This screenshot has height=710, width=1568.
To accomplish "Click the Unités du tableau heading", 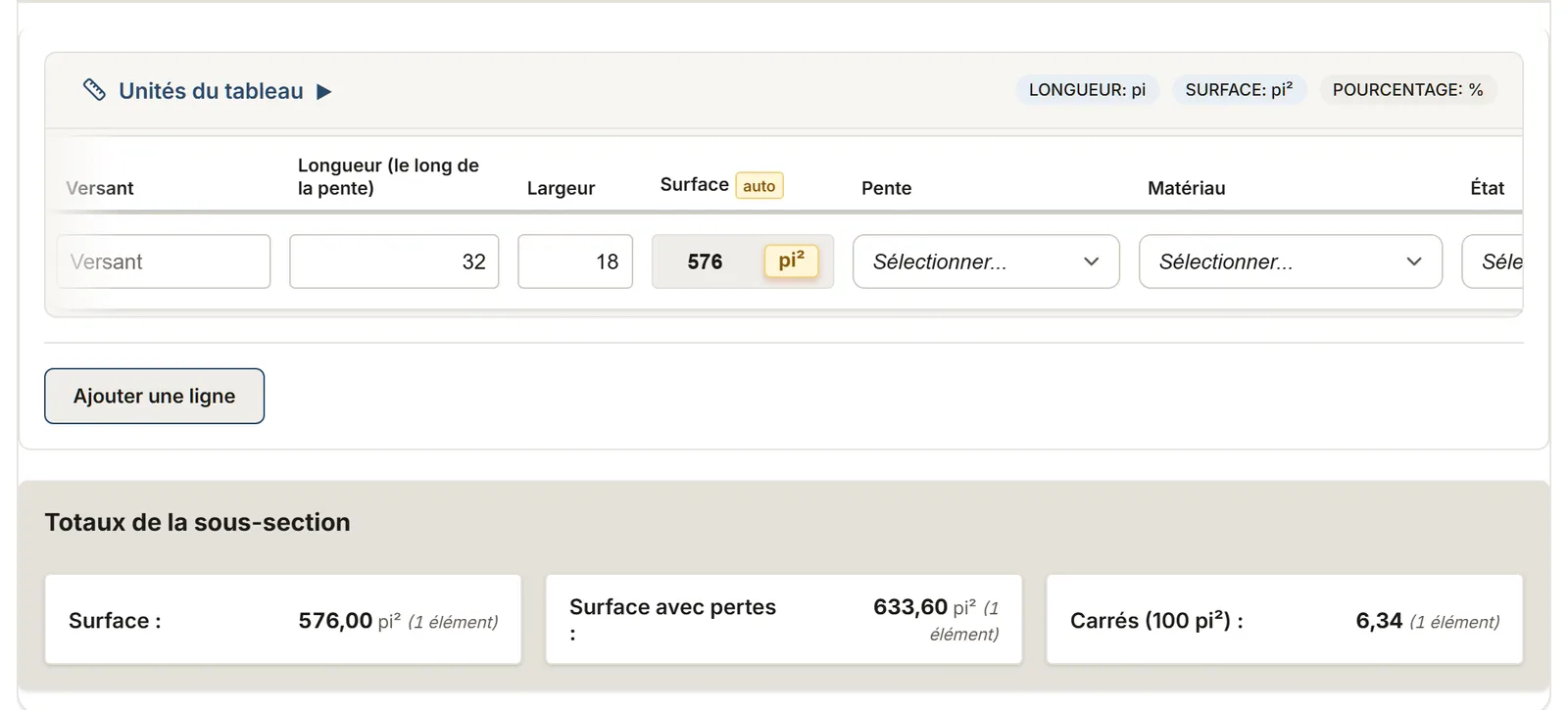I will click(x=211, y=91).
